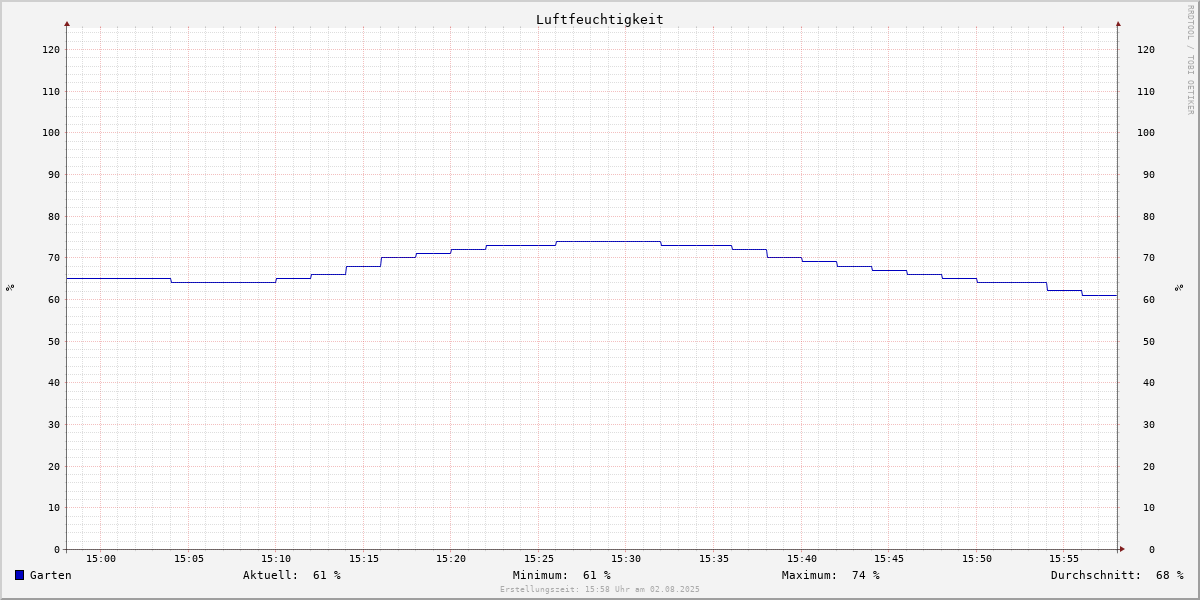This screenshot has width=1200, height=600.
Task: Click the red arrow at x-axis end
Action: [x=1122, y=549]
